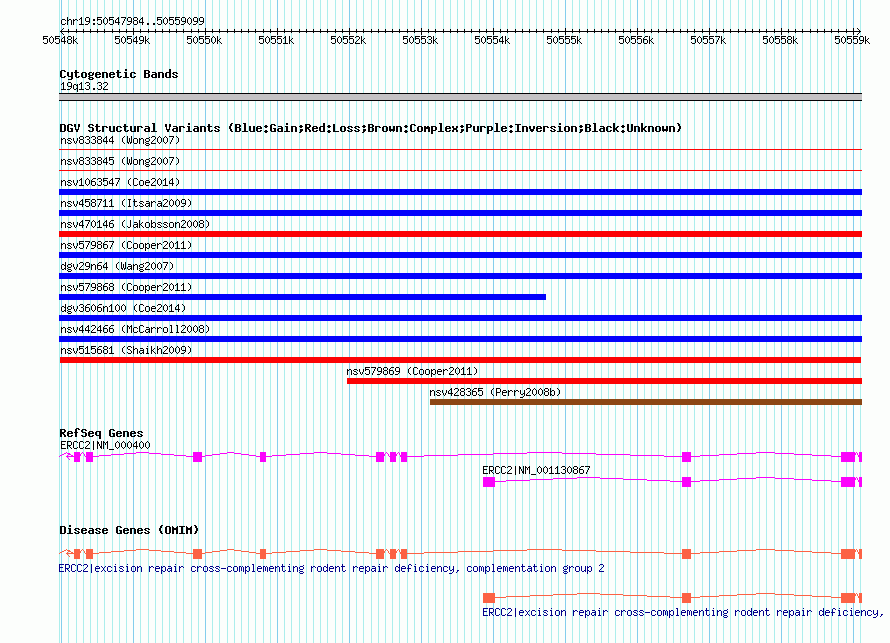Click the red bar under nsv579869
The image size is (890, 643).
[x=604, y=381]
